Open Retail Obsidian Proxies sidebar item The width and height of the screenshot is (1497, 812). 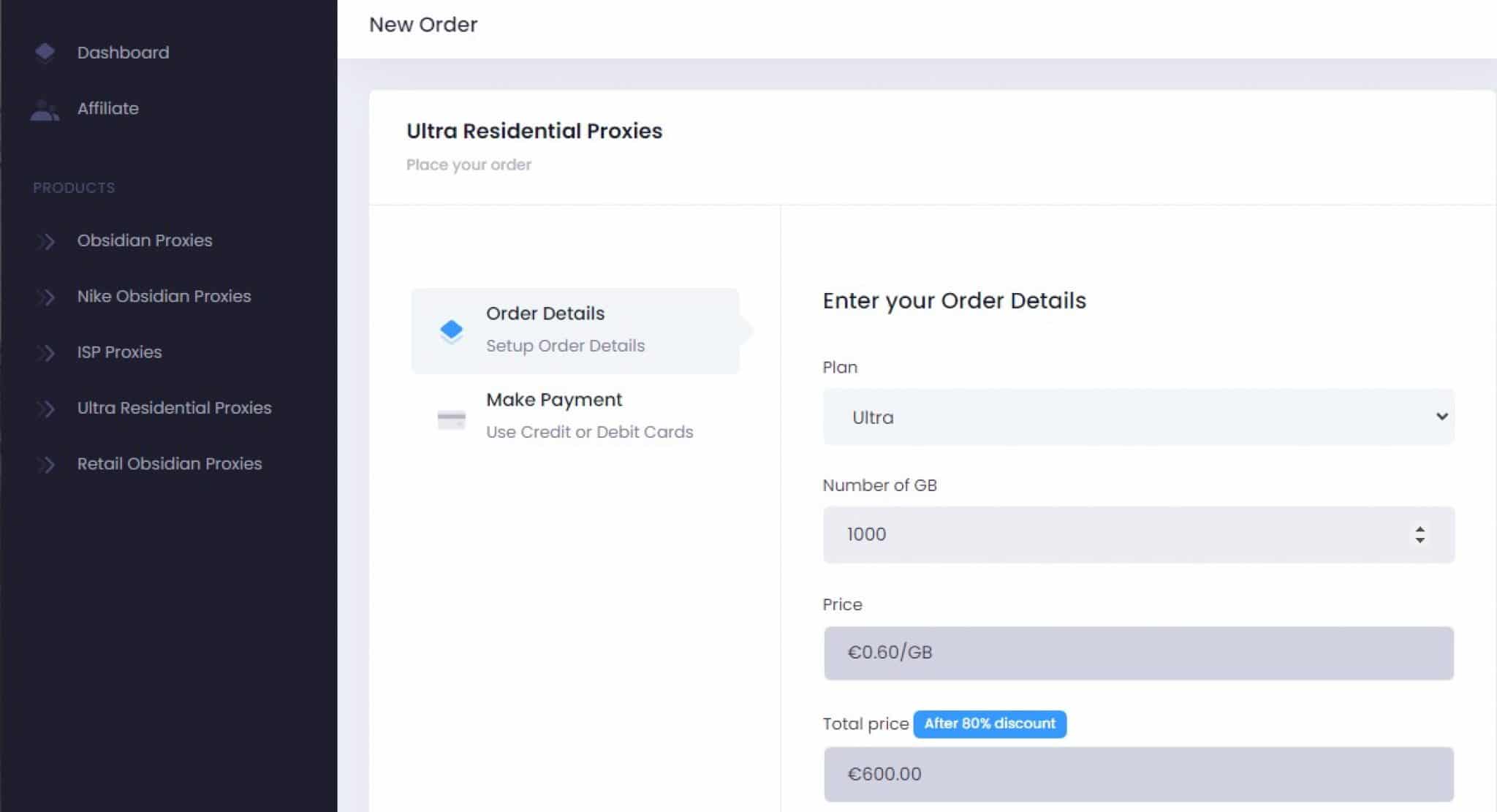[x=169, y=463]
